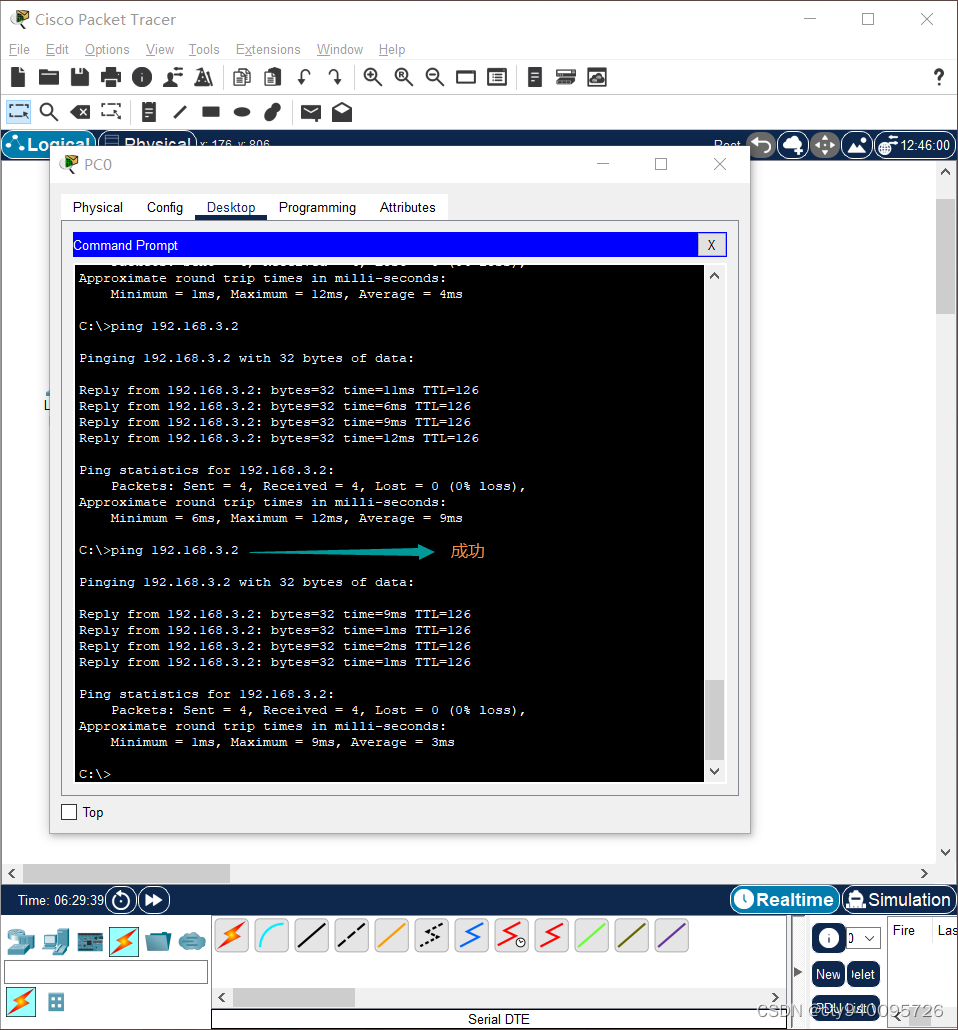Select the Draw Rectangle tool
Image resolution: width=958 pixels, height=1030 pixels.
click(211, 112)
